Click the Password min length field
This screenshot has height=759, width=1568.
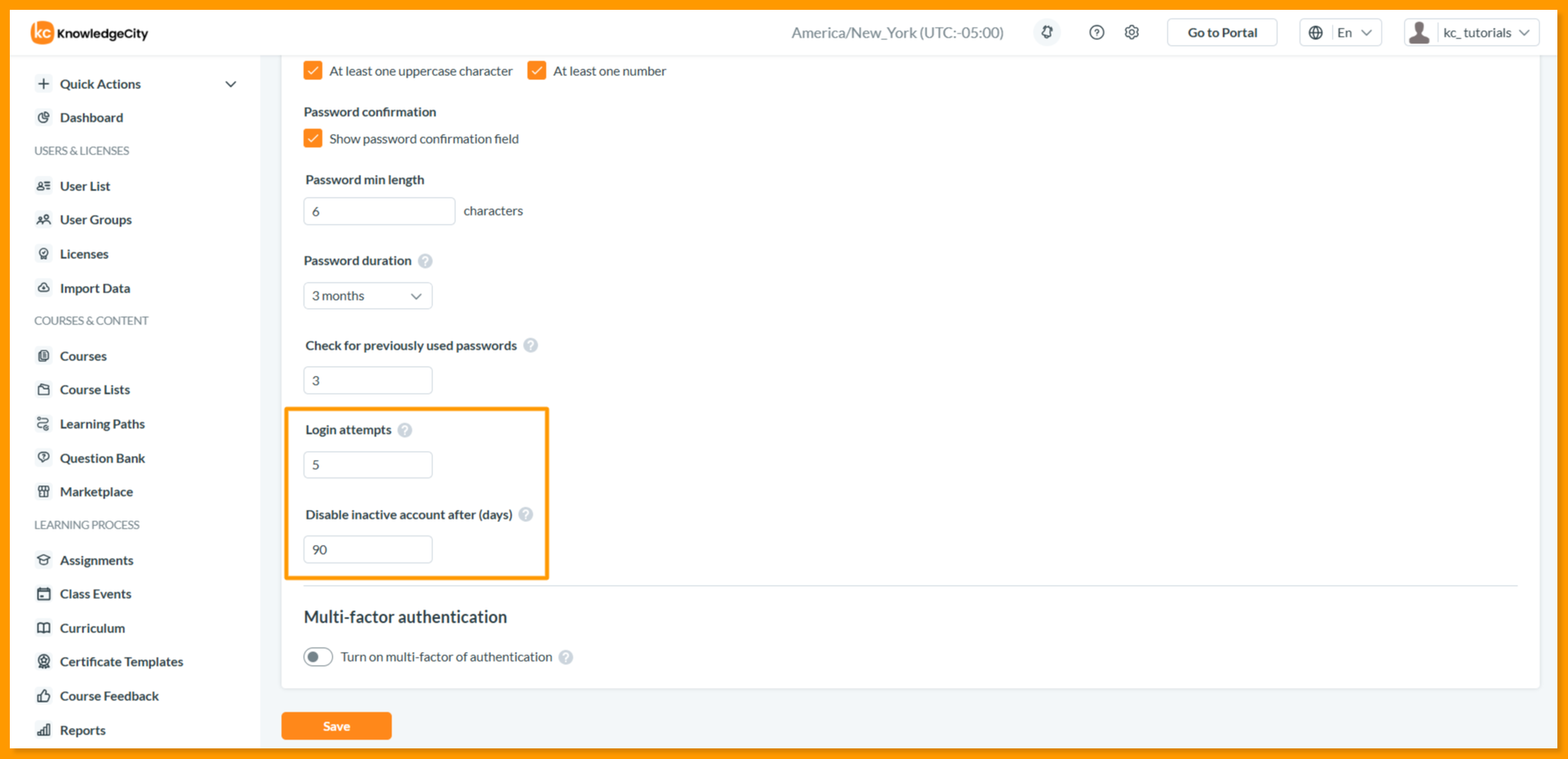tap(379, 211)
